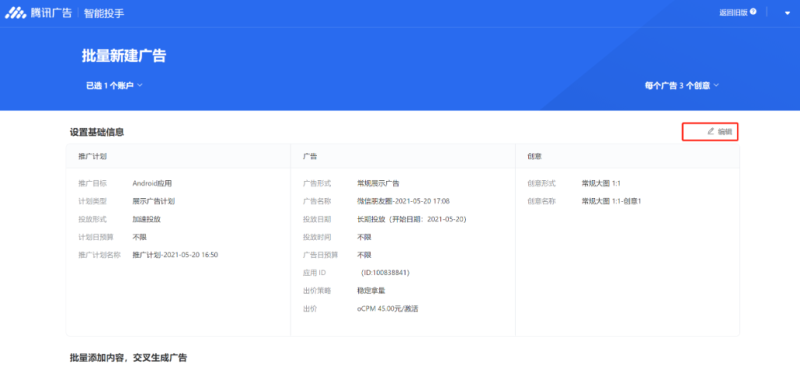Click the 出价策略 field label
Image resolution: width=800 pixels, height=365 pixels.
coord(317,290)
